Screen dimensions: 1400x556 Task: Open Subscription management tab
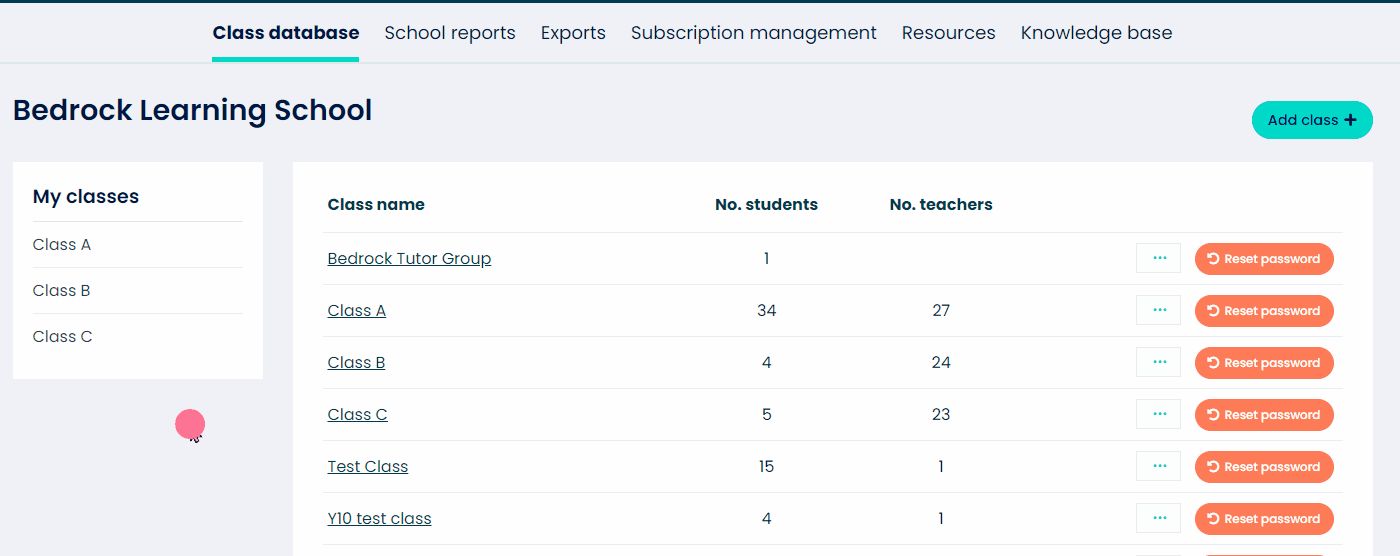coord(754,33)
